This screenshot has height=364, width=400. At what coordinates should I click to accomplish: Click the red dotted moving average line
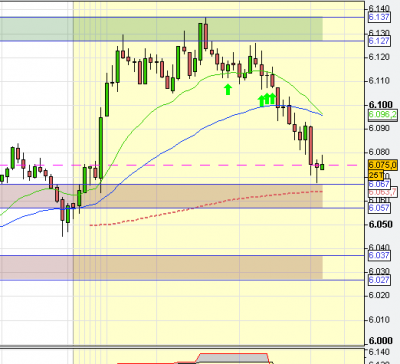point(206,206)
